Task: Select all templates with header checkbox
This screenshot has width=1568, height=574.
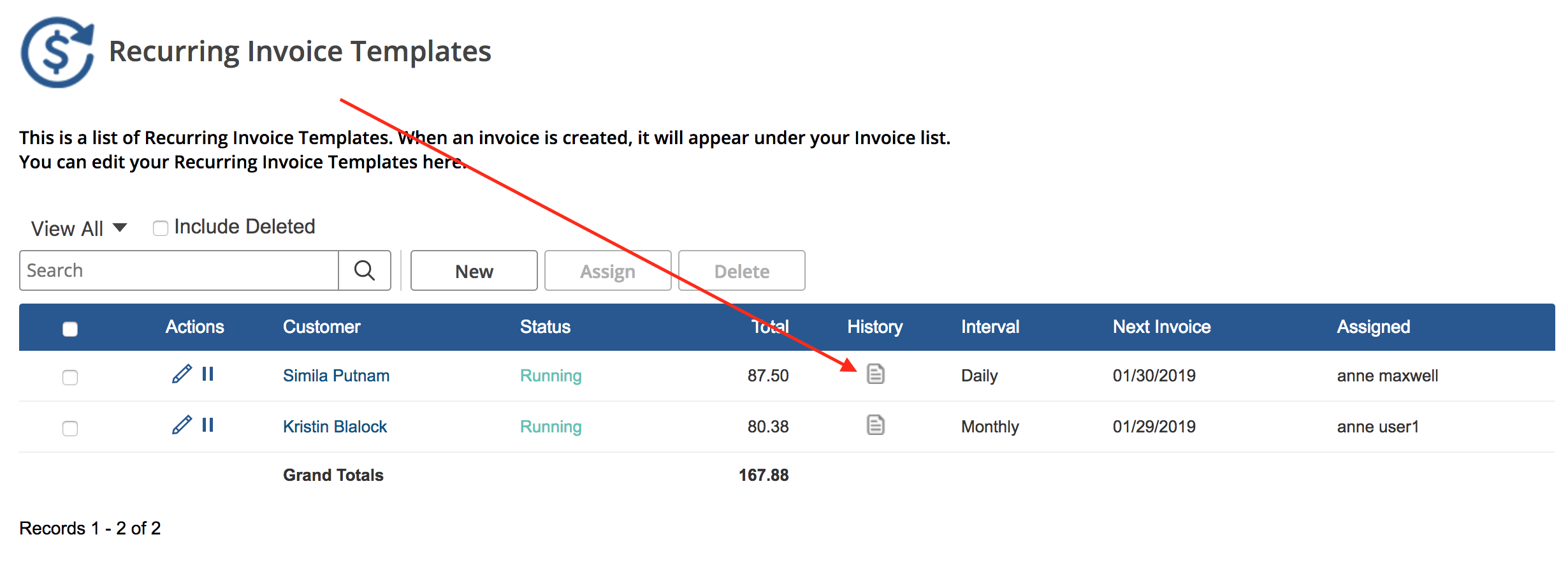Action: (x=70, y=328)
